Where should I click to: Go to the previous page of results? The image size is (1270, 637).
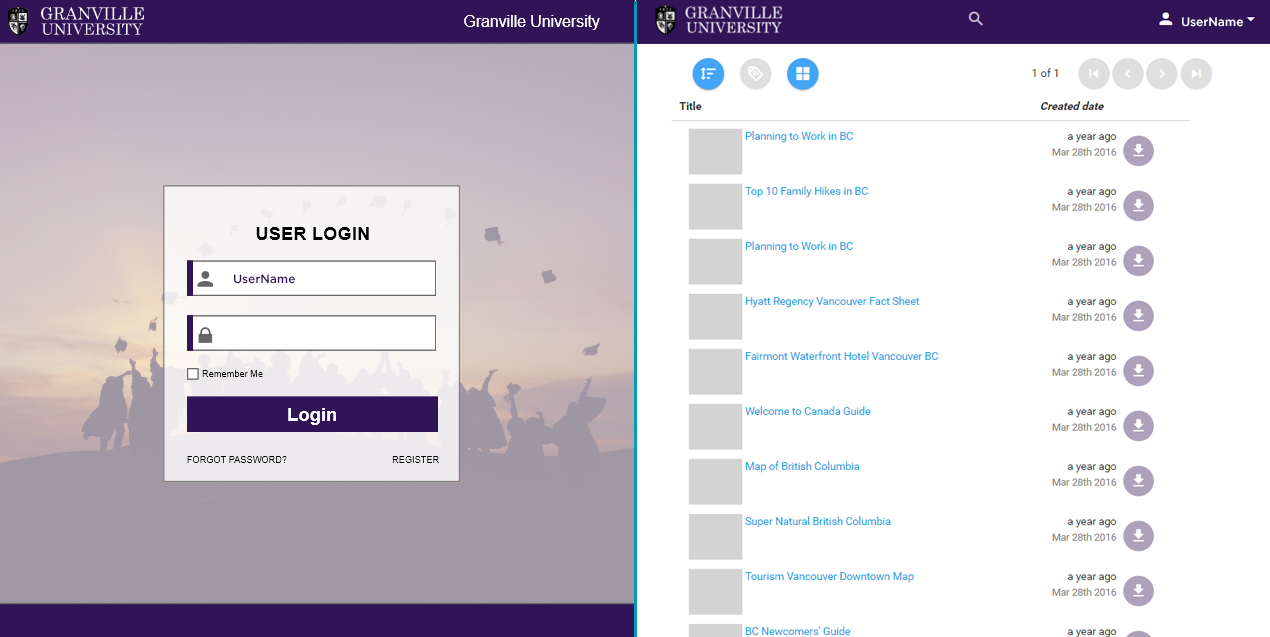click(x=1128, y=73)
